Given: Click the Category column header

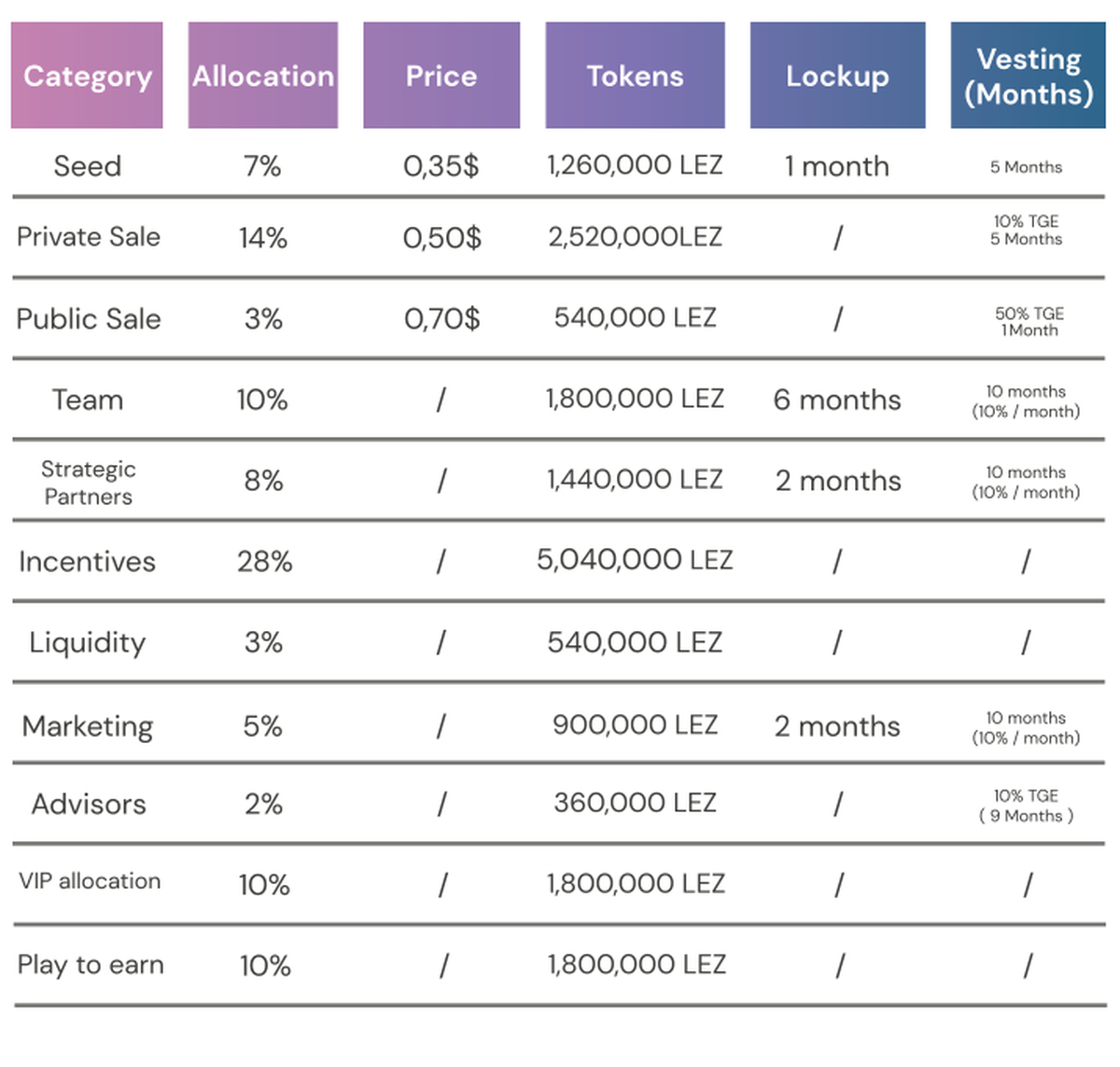Looking at the screenshot, I should (87, 76).
